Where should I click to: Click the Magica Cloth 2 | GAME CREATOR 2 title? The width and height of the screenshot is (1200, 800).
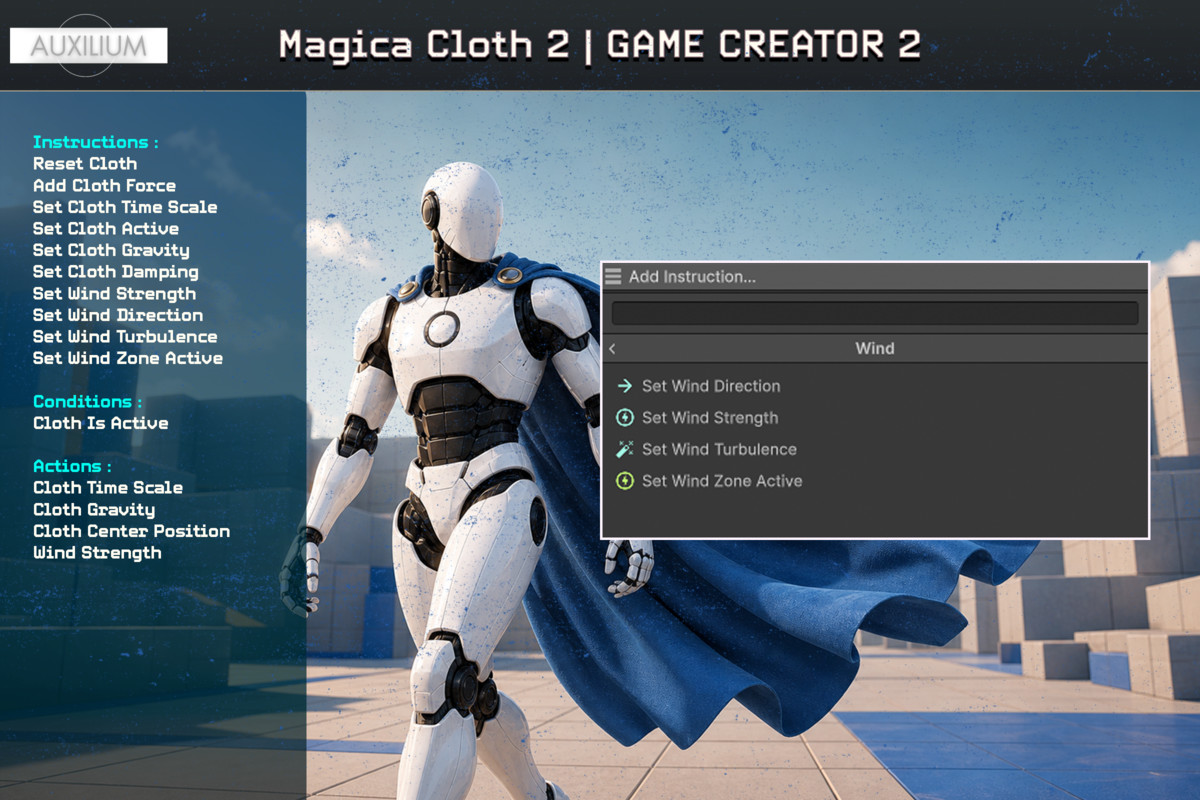pyautogui.click(x=600, y=45)
